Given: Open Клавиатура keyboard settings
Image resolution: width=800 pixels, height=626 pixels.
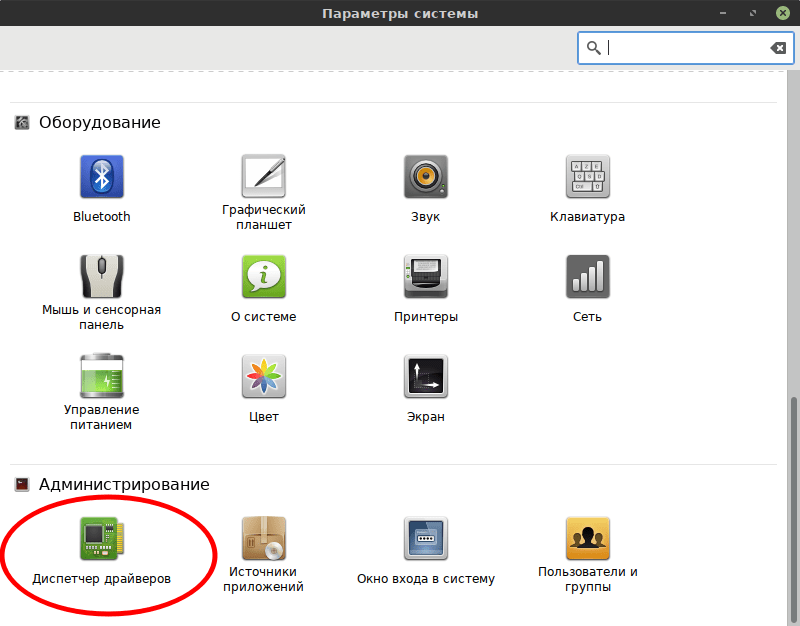Looking at the screenshot, I should tap(587, 178).
